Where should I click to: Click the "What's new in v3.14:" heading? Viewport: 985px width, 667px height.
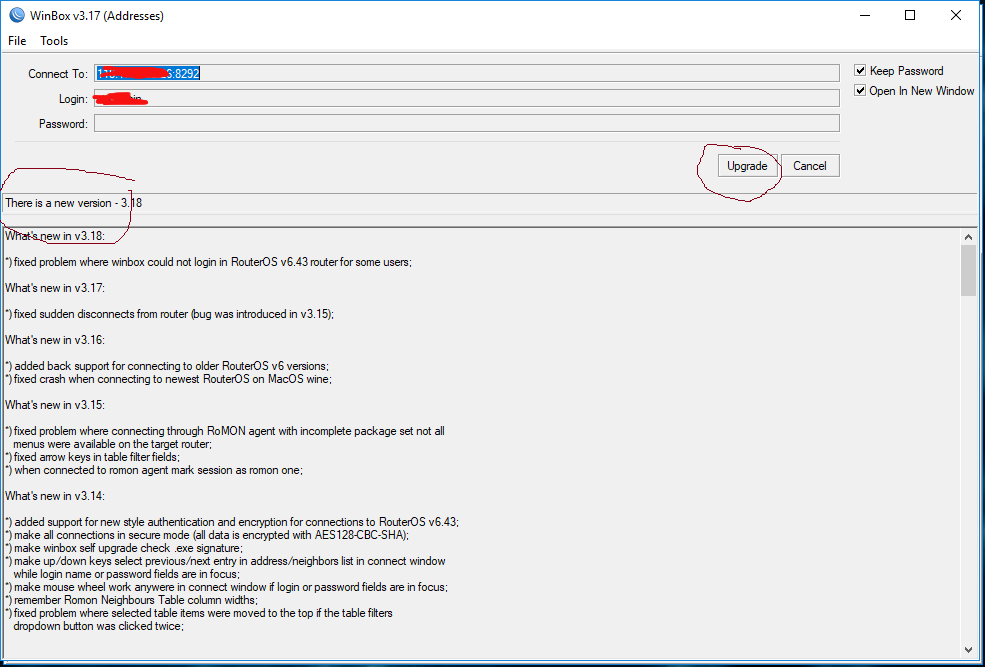point(55,496)
